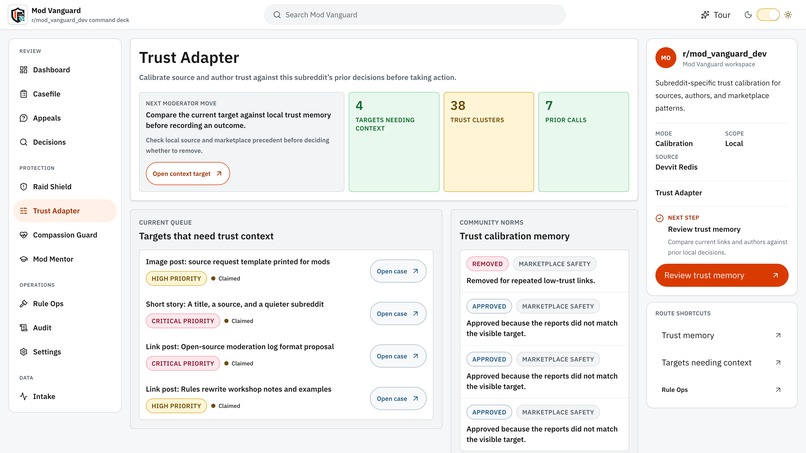Click the Decisions magnifier icon
Image resolution: width=806 pixels, height=453 pixels.
24,142
